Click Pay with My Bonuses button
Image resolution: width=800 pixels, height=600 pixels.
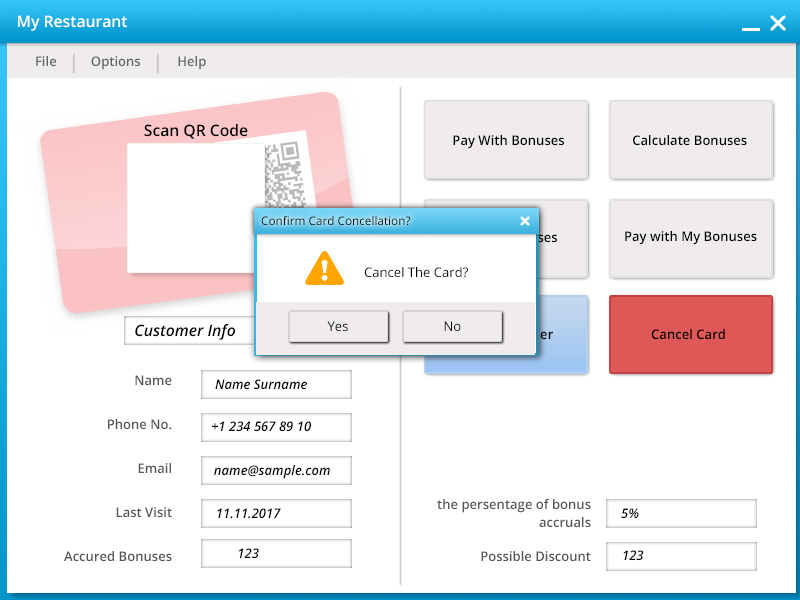pos(691,239)
